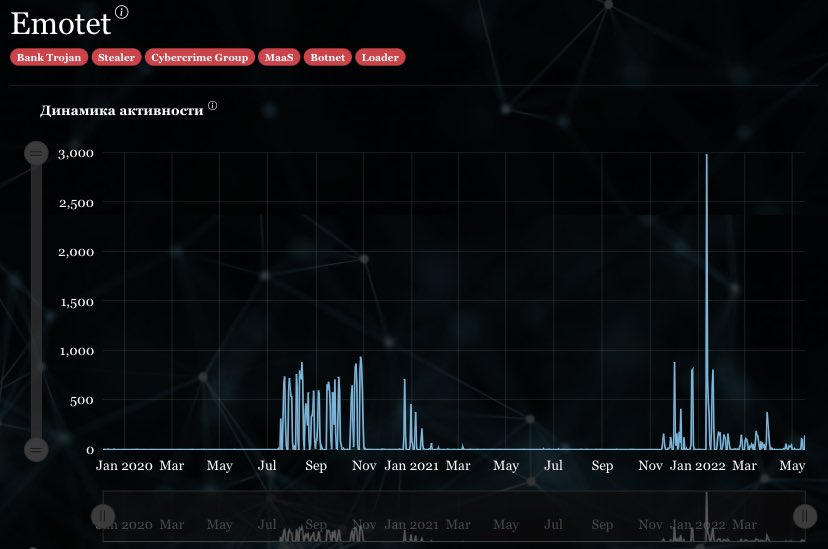The height and width of the screenshot is (549, 828).
Task: Open the Cybercrime Group tag
Action: coord(200,58)
